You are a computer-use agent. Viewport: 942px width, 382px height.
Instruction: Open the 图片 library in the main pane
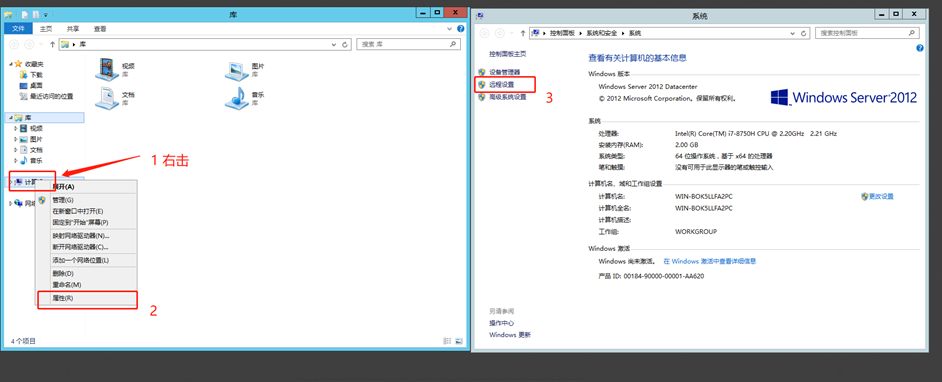[x=245, y=70]
